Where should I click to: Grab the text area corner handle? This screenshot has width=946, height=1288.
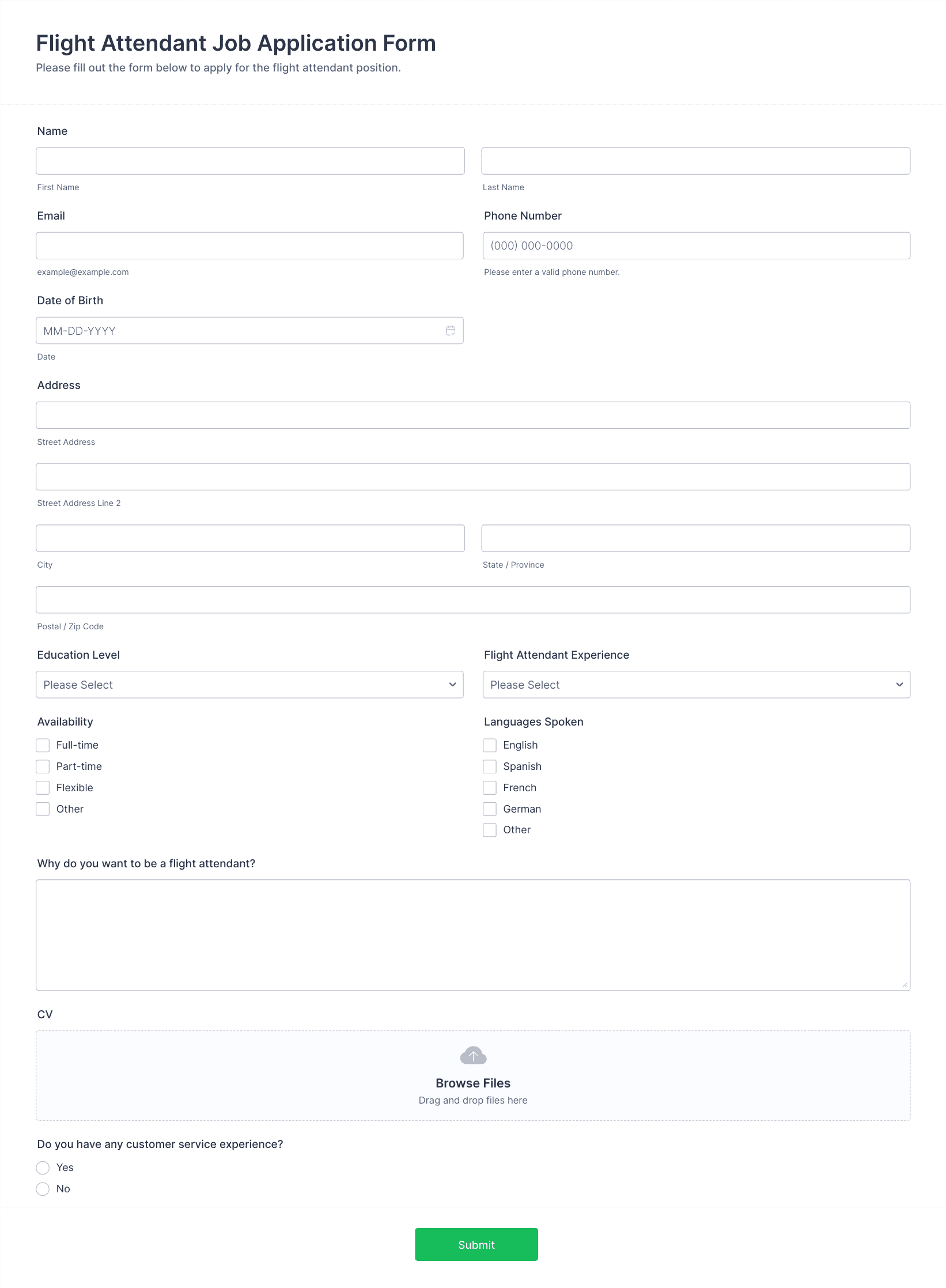(905, 985)
